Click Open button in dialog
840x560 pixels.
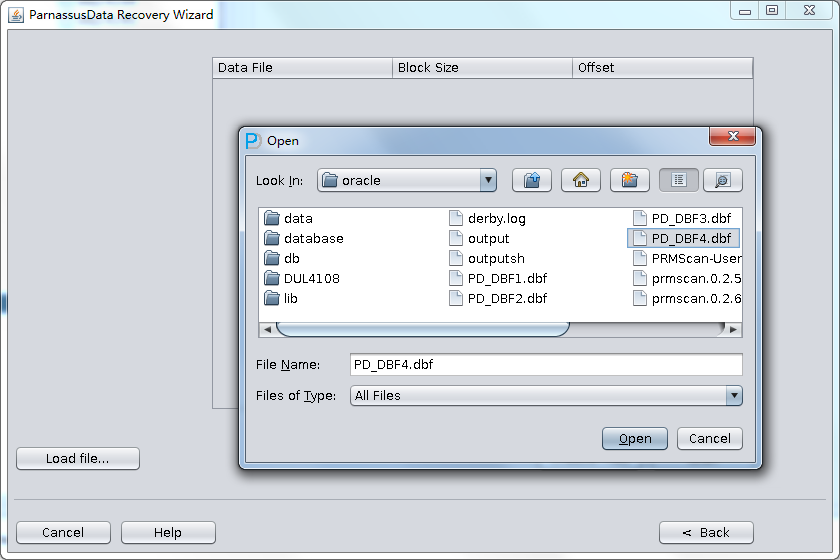pos(635,438)
